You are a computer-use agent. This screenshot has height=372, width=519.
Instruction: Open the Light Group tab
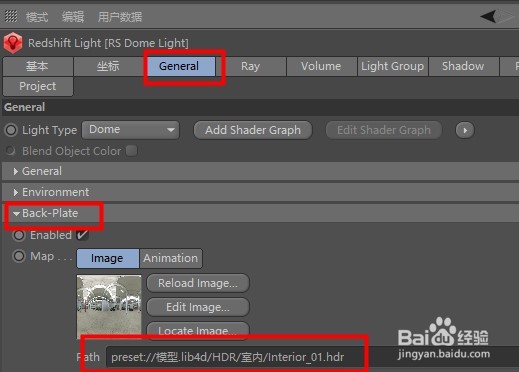coord(393,66)
